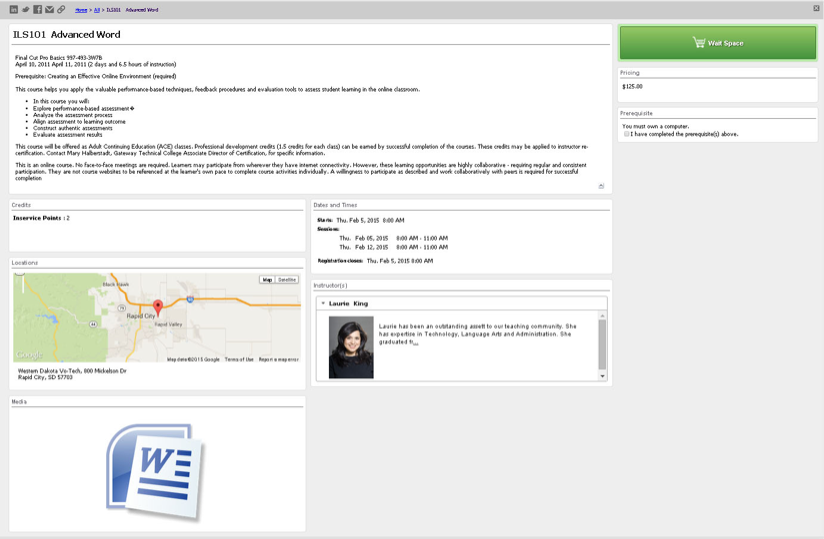
Task: Click expand icon at description bottom-right
Action: [x=601, y=186]
